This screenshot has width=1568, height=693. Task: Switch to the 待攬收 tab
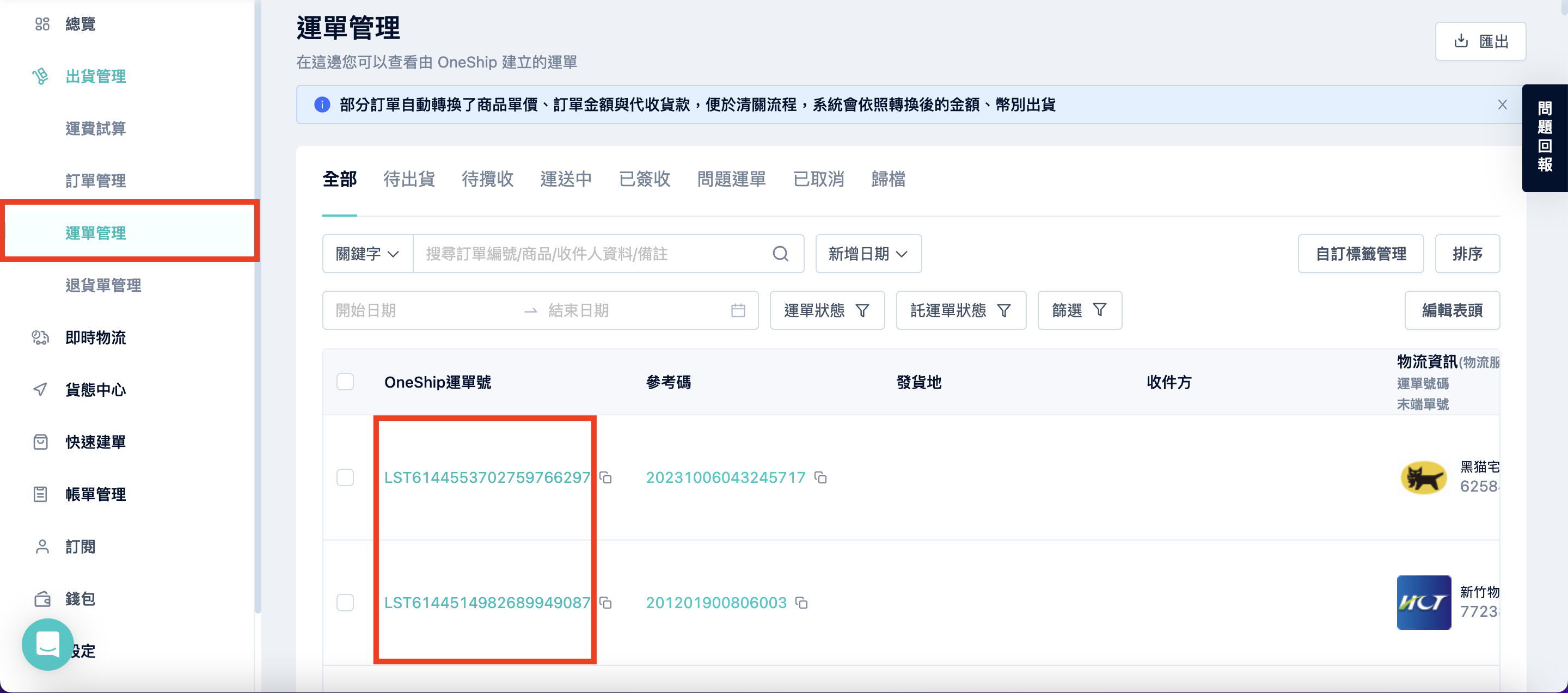pyautogui.click(x=488, y=179)
